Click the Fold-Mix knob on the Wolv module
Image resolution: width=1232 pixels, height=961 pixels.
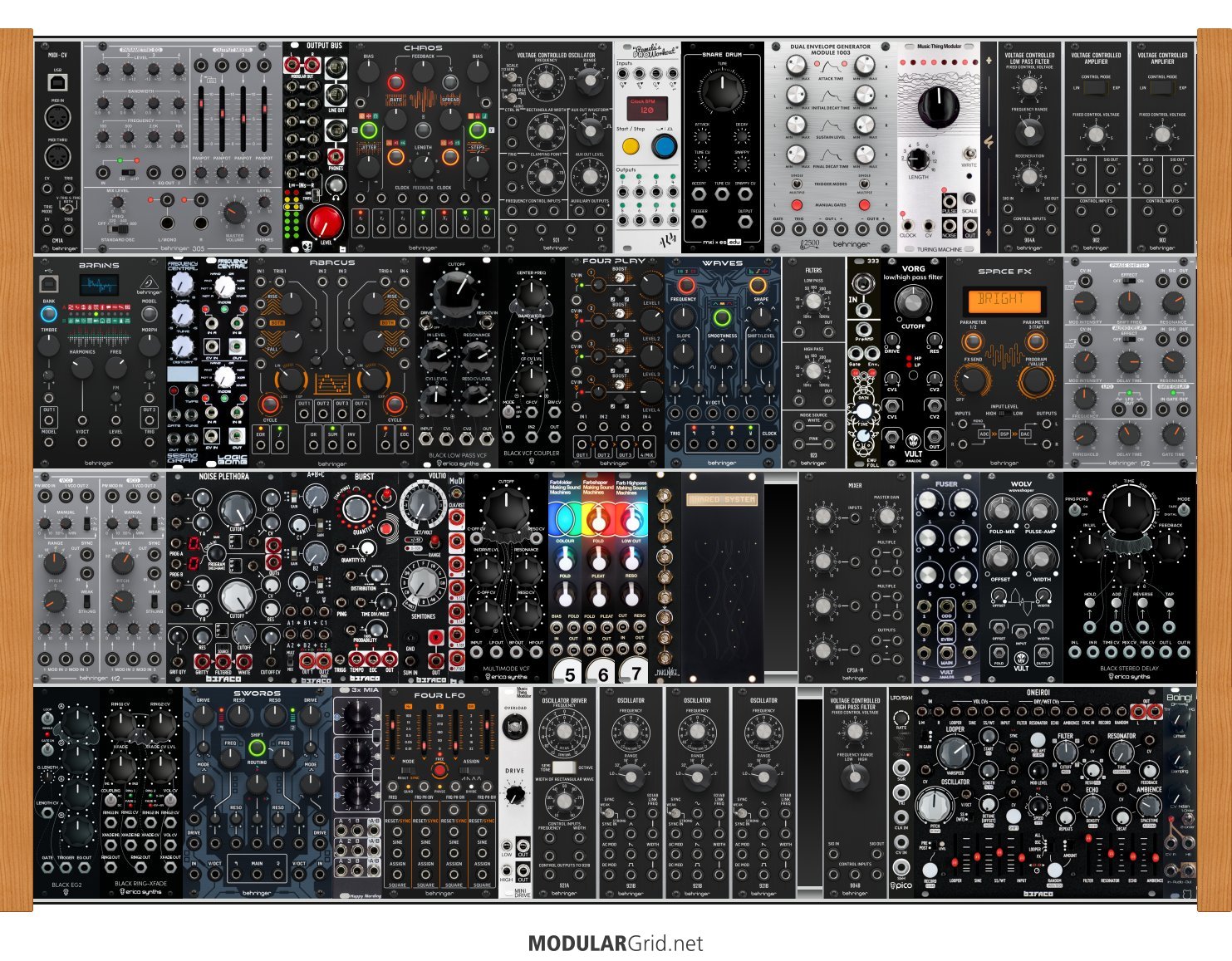tap(1001, 512)
